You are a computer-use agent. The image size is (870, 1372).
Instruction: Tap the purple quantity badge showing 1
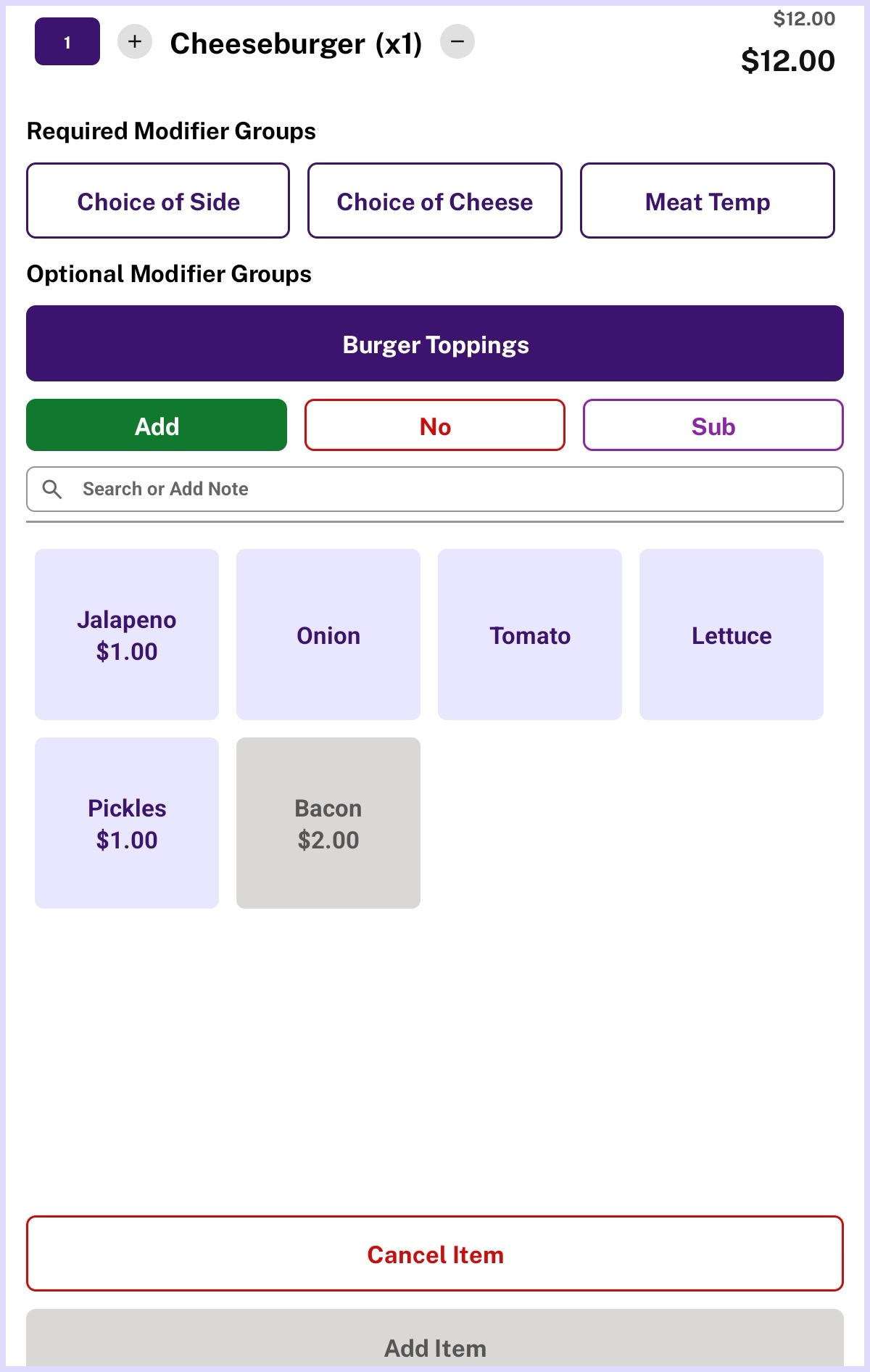tap(67, 42)
